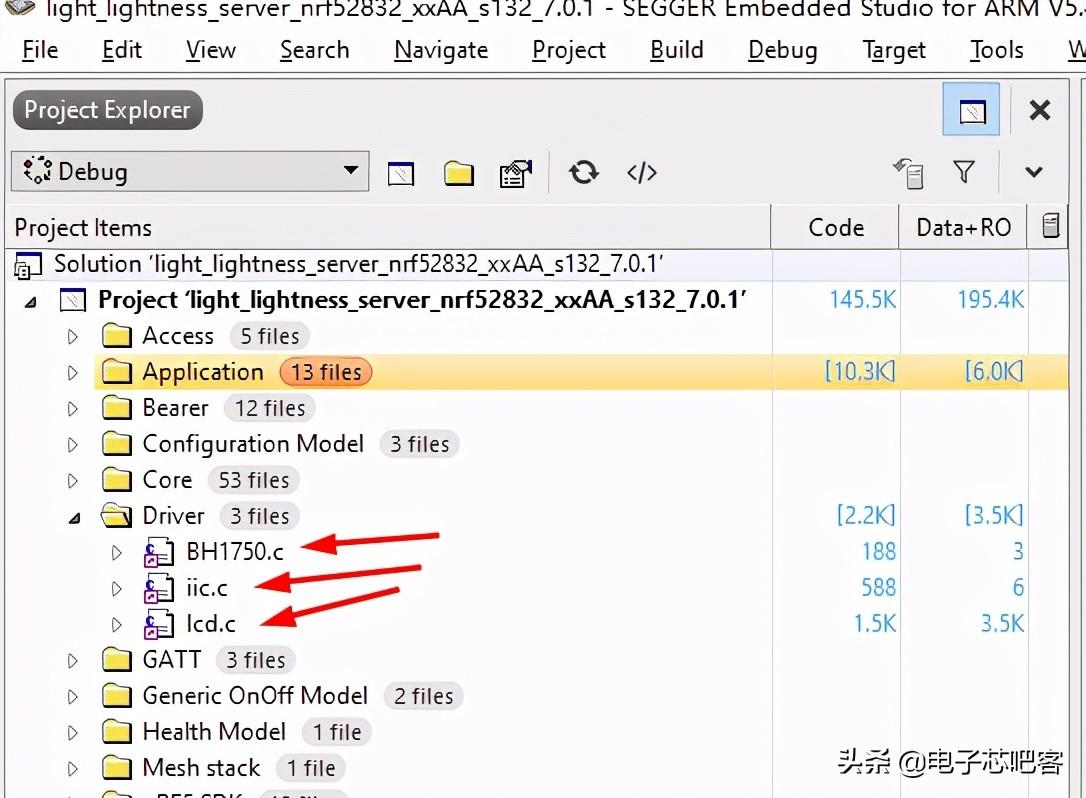This screenshot has width=1086, height=798.
Task: Click the BH1750.c file icon
Action: click(159, 552)
